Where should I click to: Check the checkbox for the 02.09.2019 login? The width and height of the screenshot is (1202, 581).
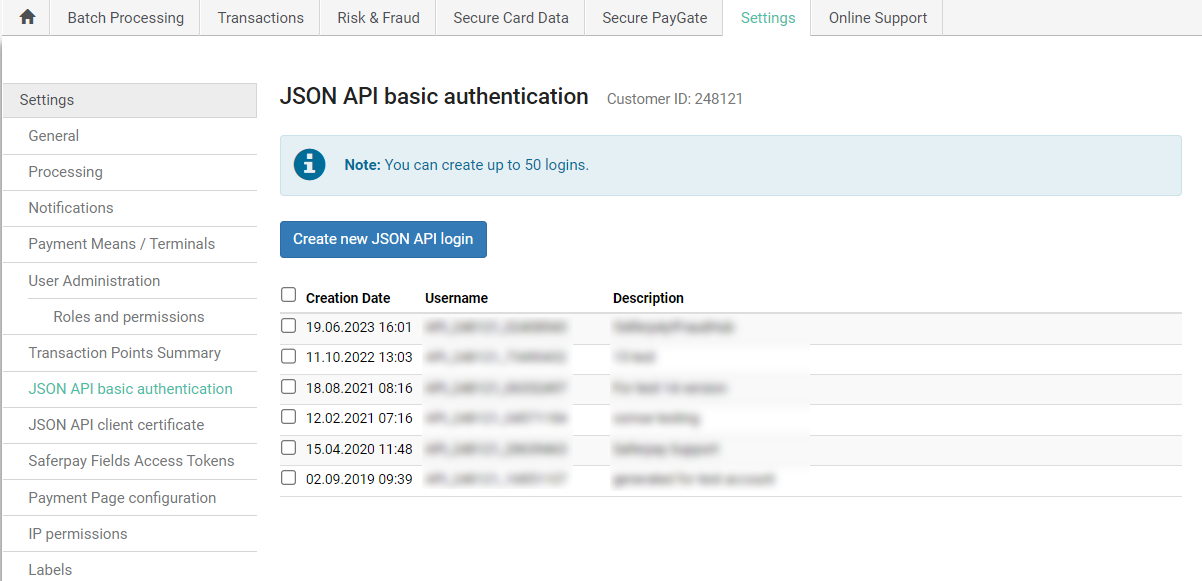pyautogui.click(x=288, y=478)
